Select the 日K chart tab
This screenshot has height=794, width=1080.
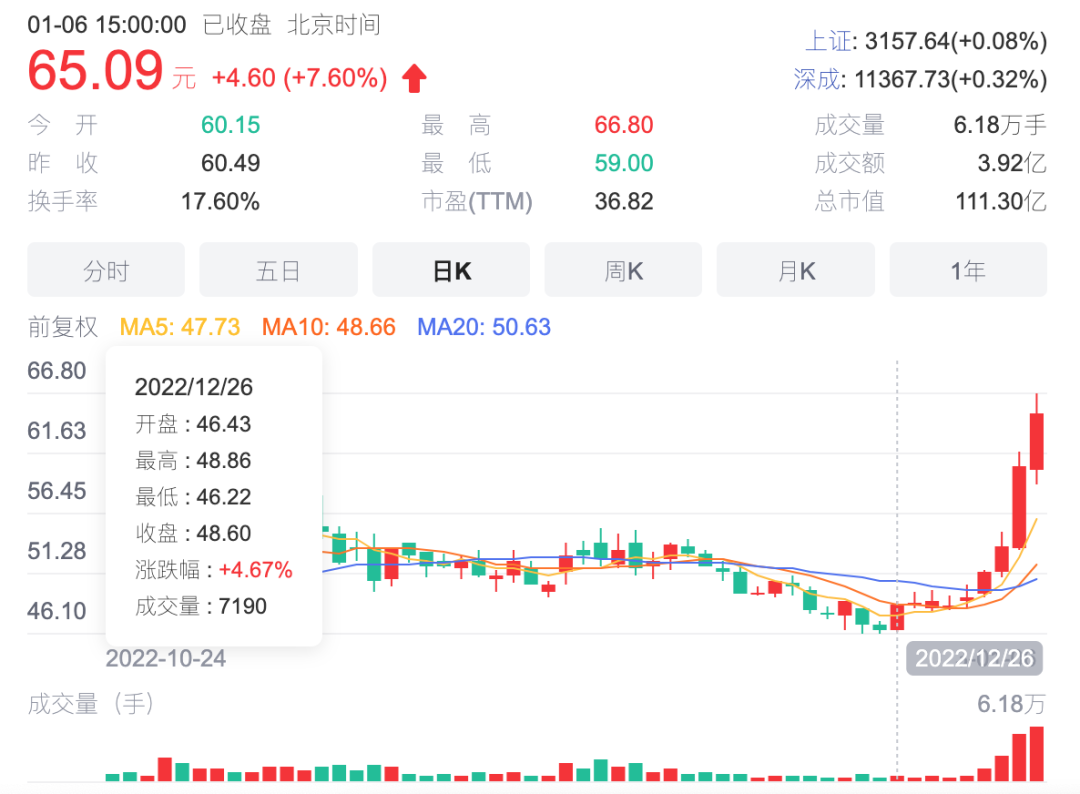[x=451, y=270]
